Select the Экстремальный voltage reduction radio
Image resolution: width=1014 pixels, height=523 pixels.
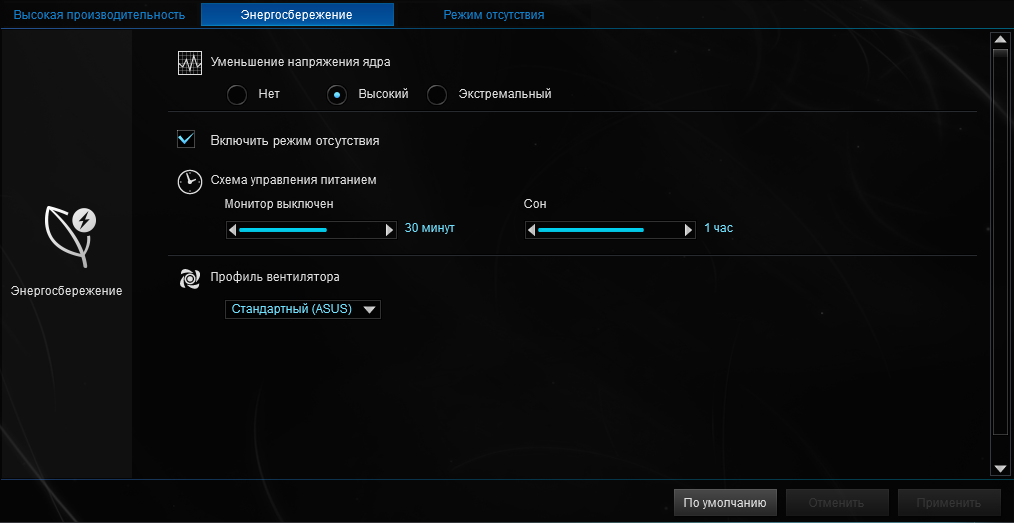click(437, 95)
